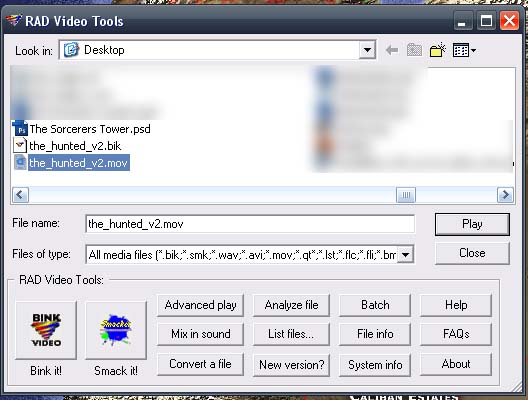Click in the File name field
The height and width of the screenshot is (400, 528).
coord(250,224)
